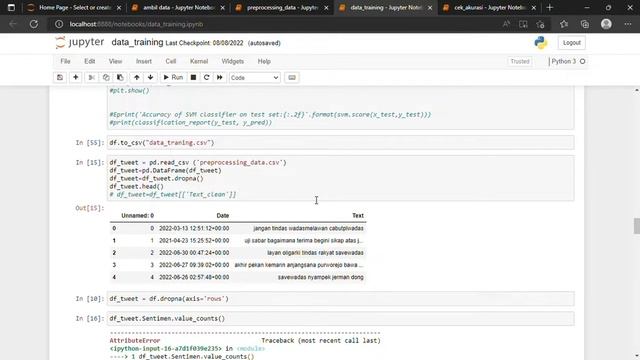Move selected cell up arrow

137,78
